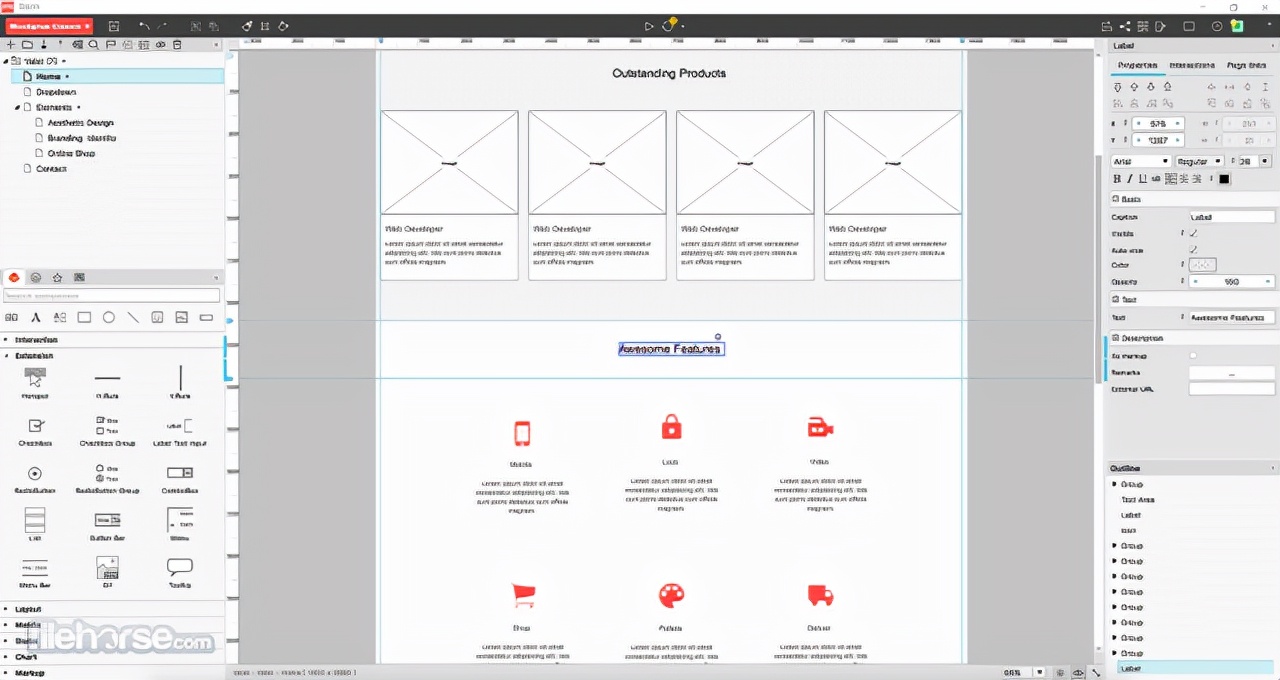Viewport: 1280px width, 680px height.
Task: Click the redo arrow
Action: click(164, 26)
